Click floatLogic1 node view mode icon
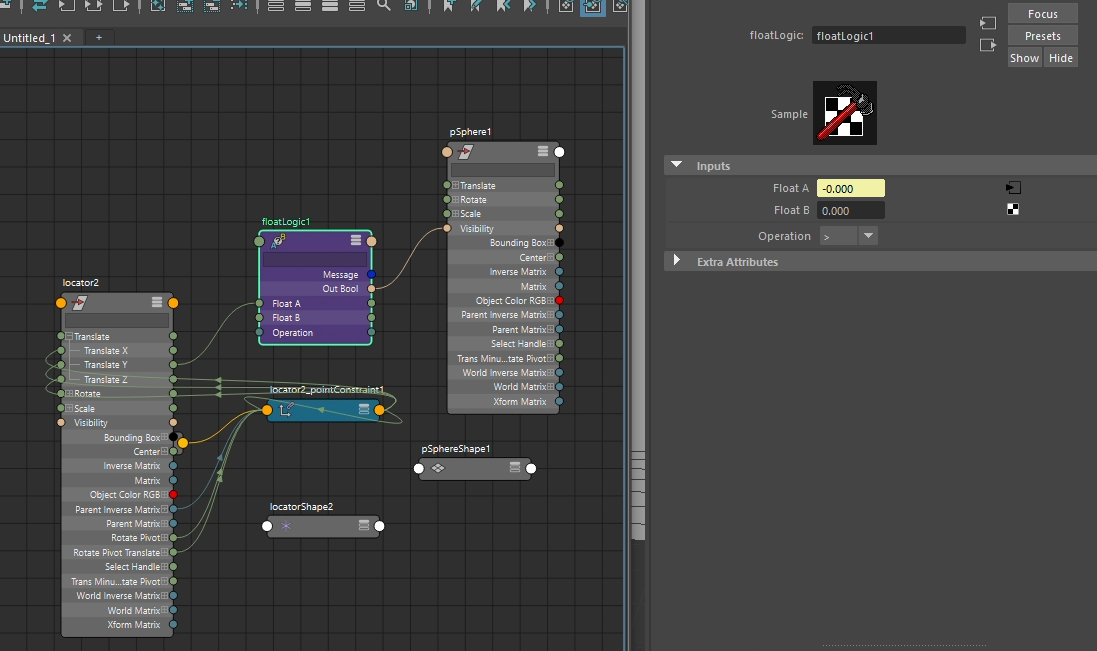Viewport: 1097px width, 651px height. pos(356,241)
